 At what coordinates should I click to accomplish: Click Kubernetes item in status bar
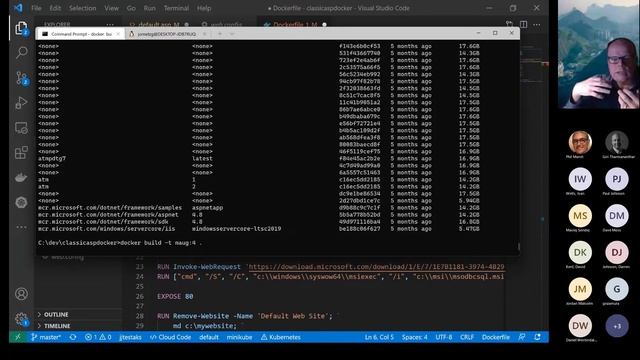pyautogui.click(x=281, y=337)
